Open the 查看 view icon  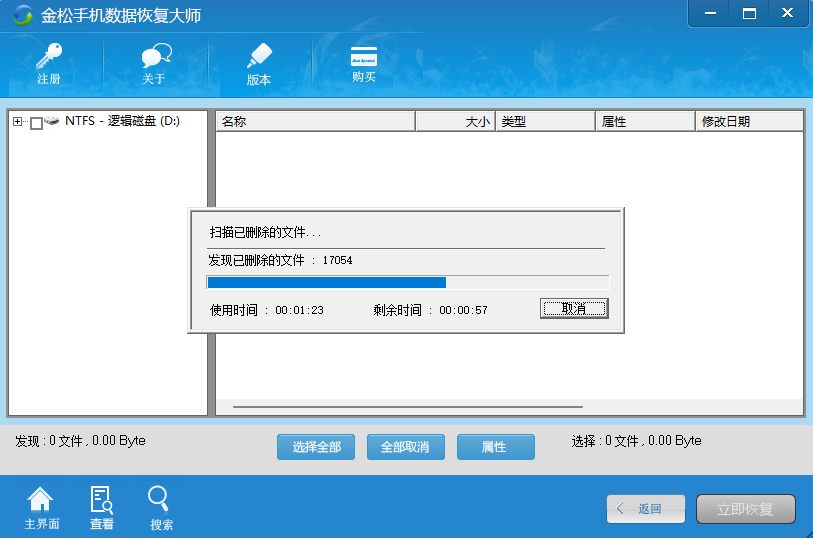click(102, 508)
